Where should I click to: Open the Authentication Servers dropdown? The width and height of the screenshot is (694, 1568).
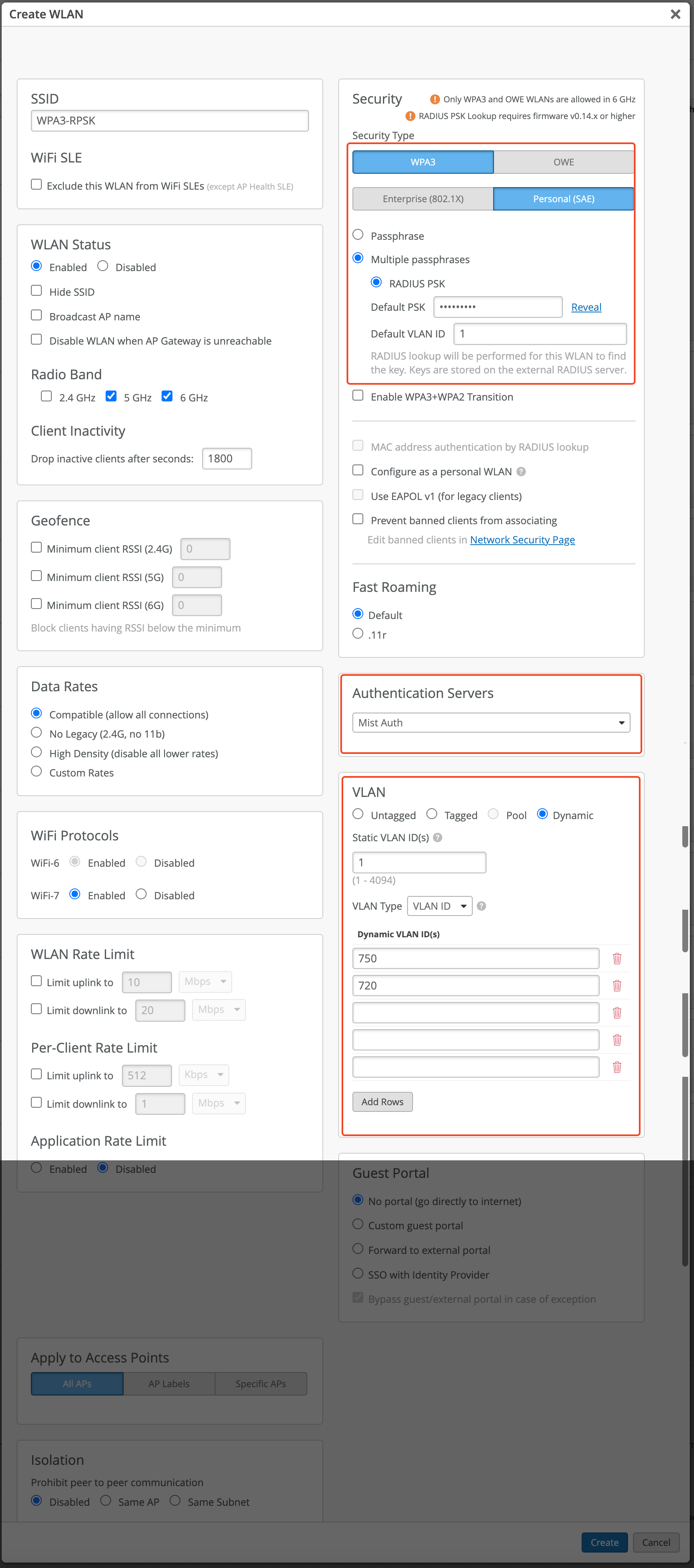click(491, 723)
